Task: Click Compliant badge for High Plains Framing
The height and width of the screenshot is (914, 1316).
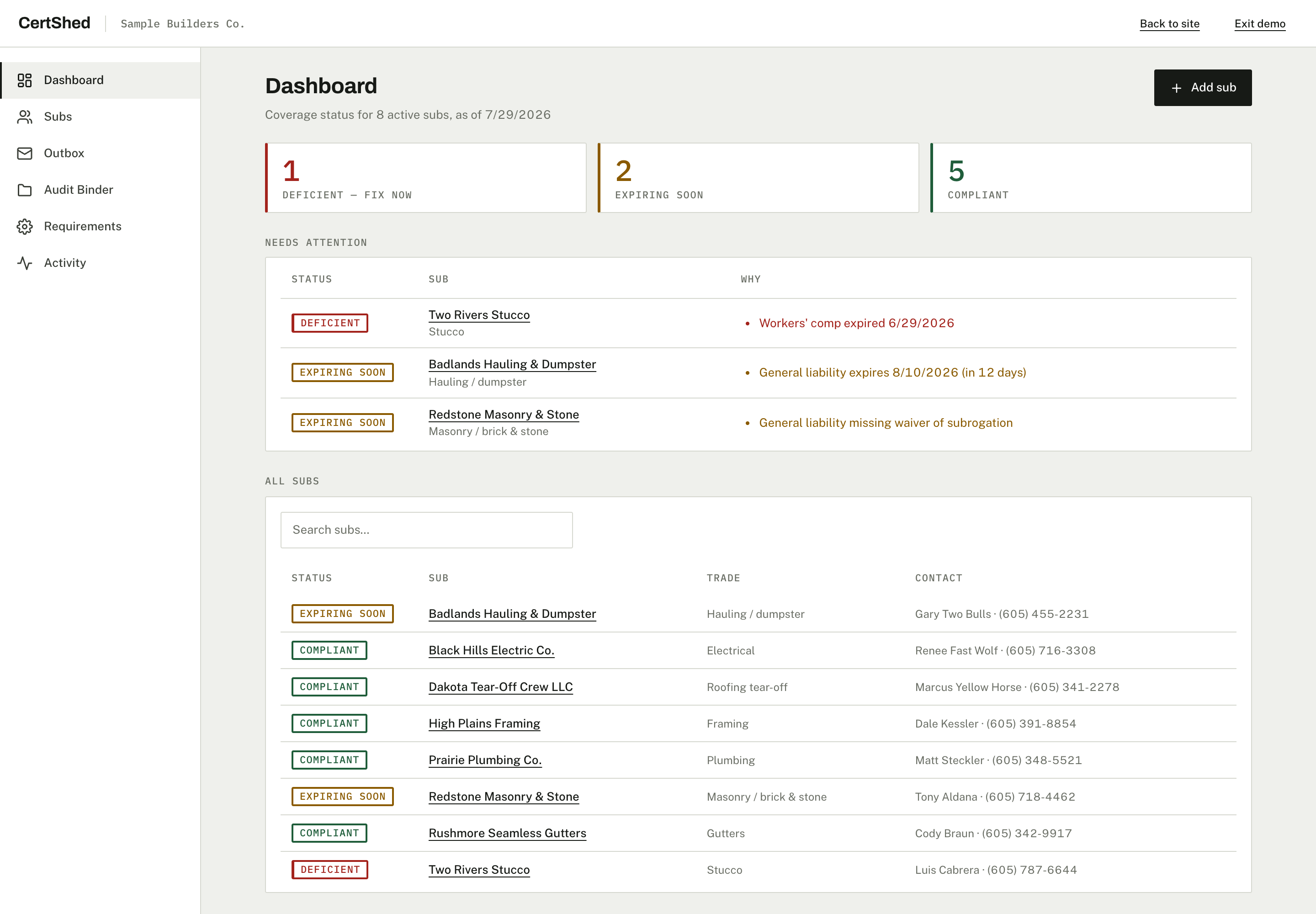Action: click(329, 724)
